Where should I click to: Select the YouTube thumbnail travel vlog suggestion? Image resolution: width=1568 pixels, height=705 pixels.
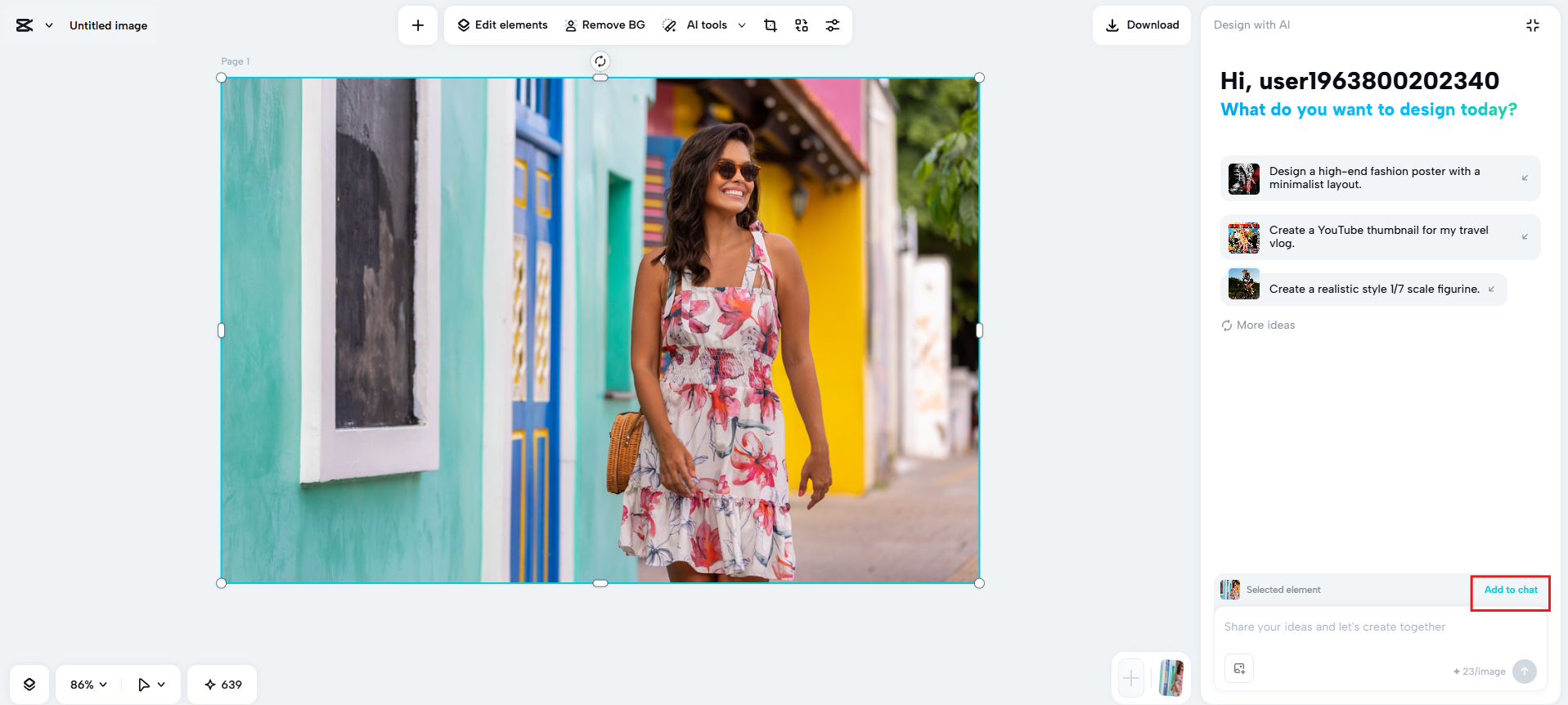(x=1379, y=237)
